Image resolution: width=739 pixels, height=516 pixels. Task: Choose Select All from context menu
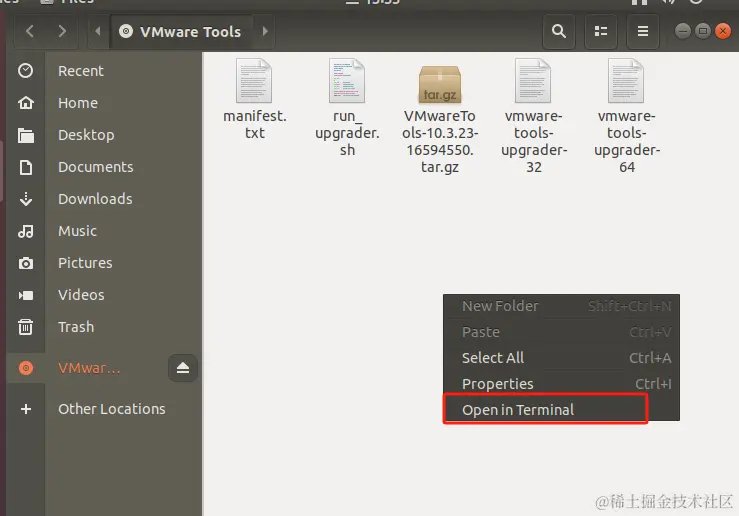click(561, 358)
